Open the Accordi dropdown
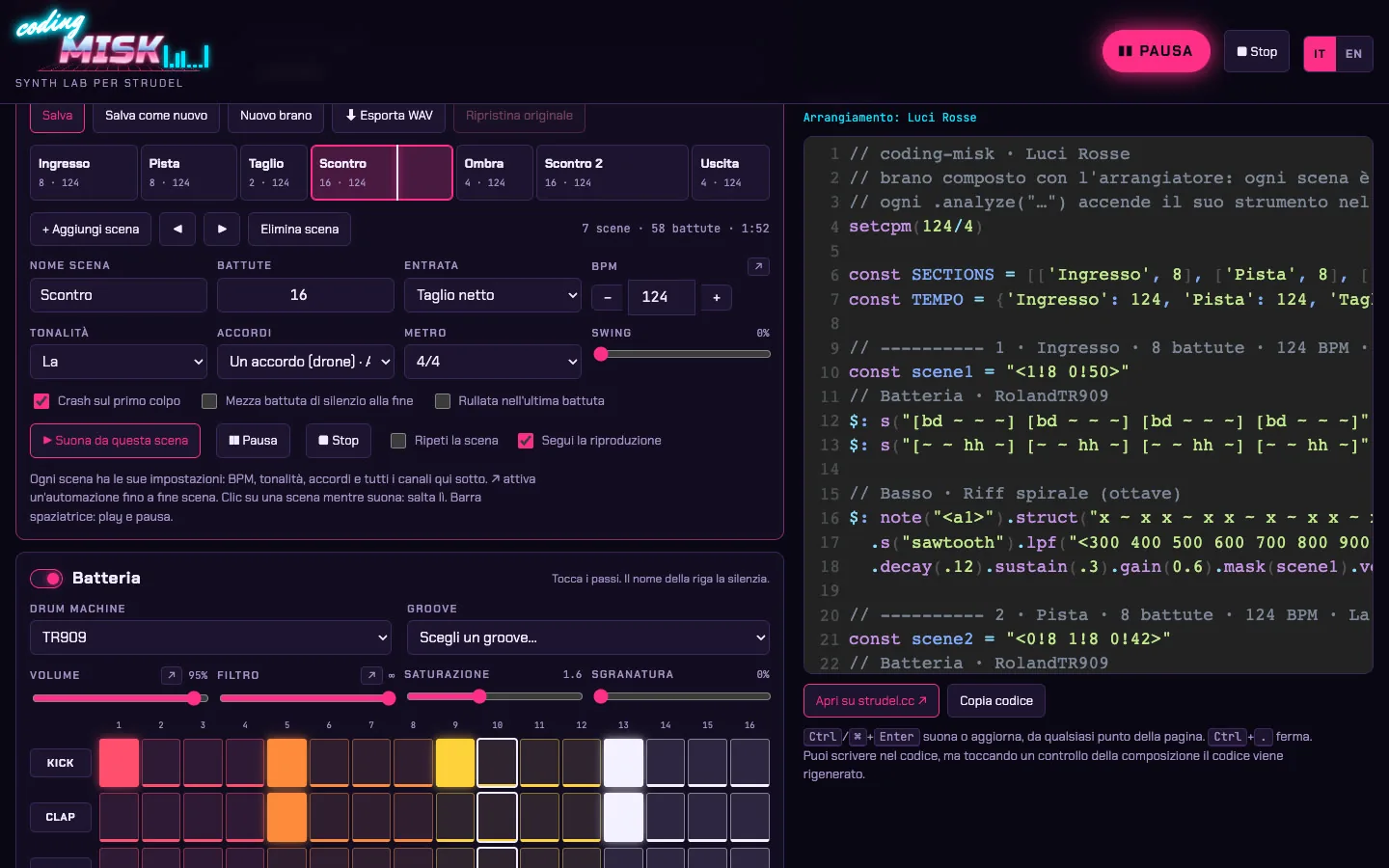This screenshot has height=868, width=1389. point(306,362)
